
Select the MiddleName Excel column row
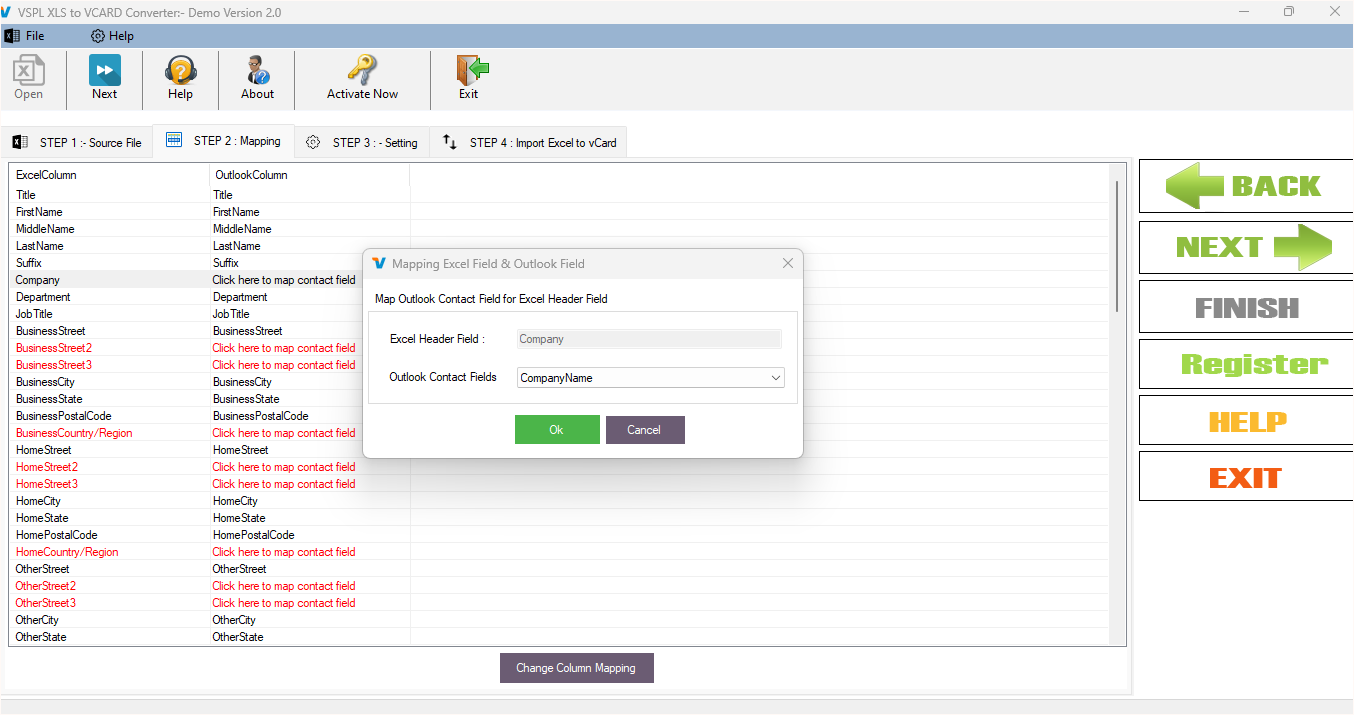[45, 229]
